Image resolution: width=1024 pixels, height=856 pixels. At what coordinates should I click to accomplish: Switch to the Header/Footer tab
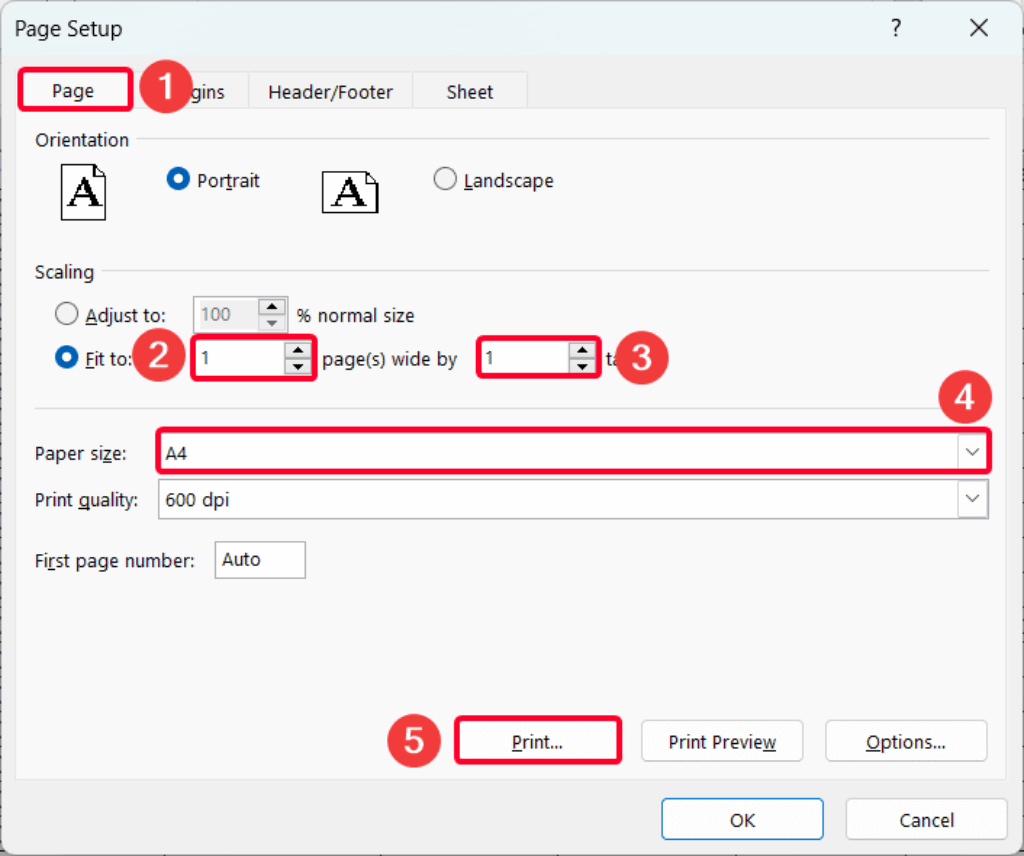pyautogui.click(x=330, y=91)
